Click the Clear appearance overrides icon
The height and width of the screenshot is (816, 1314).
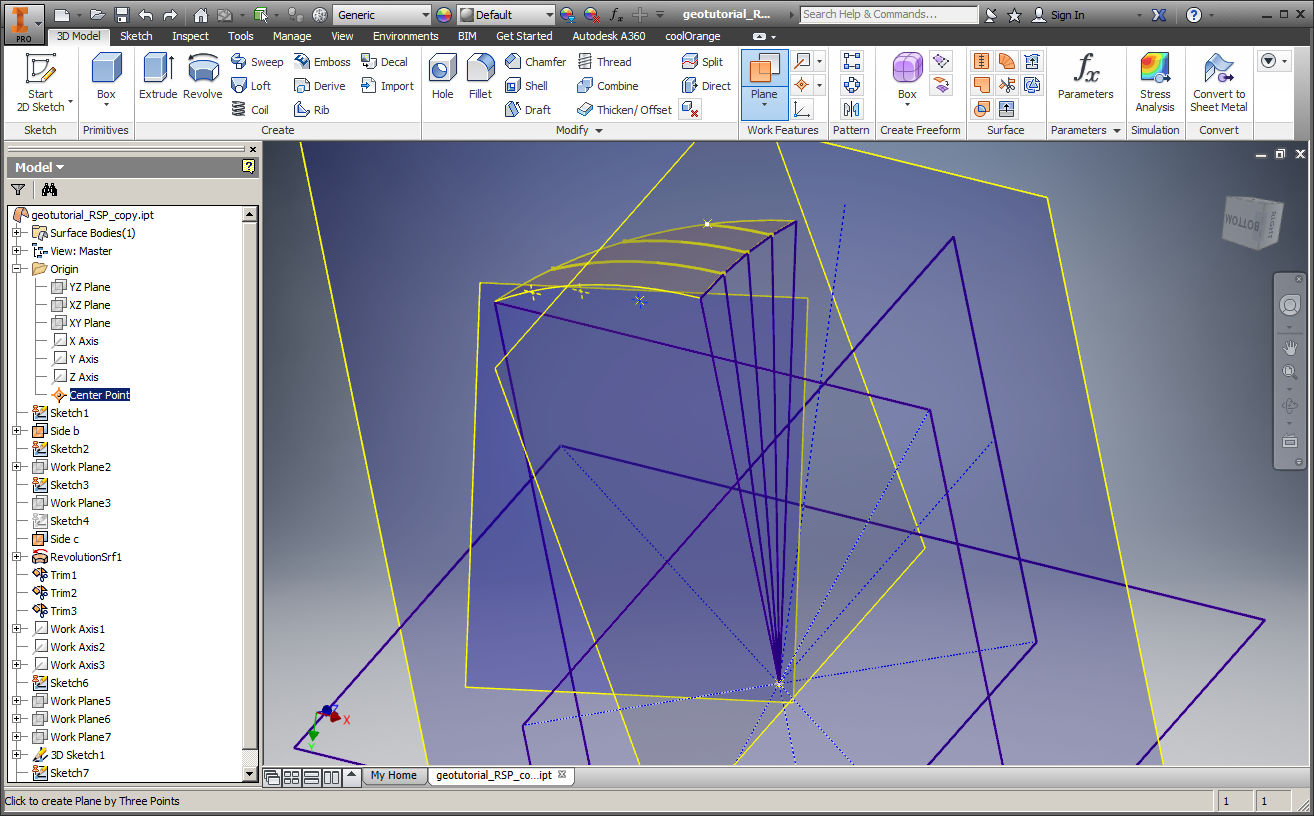(x=592, y=15)
